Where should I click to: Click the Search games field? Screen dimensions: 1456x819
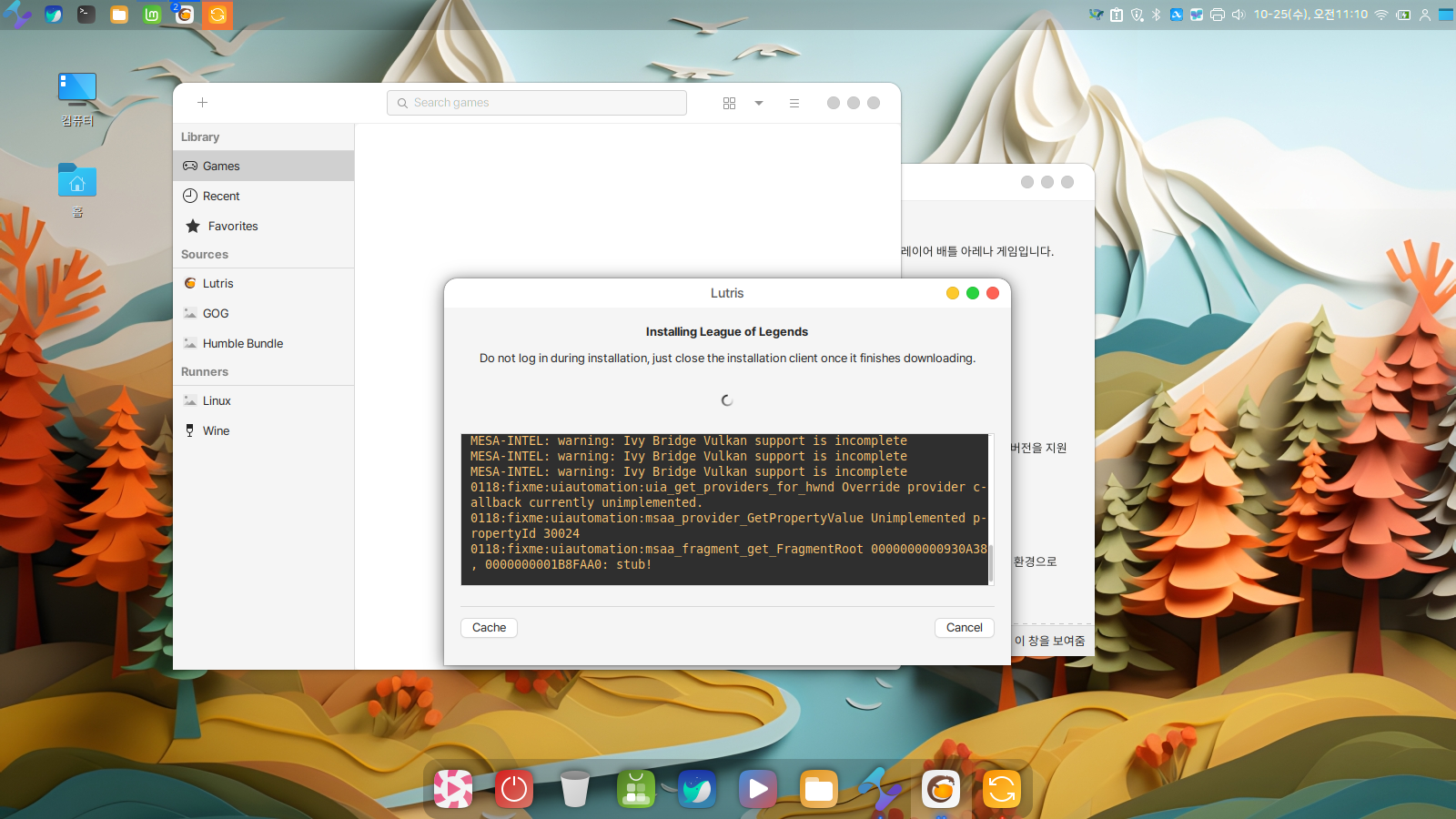[537, 103]
